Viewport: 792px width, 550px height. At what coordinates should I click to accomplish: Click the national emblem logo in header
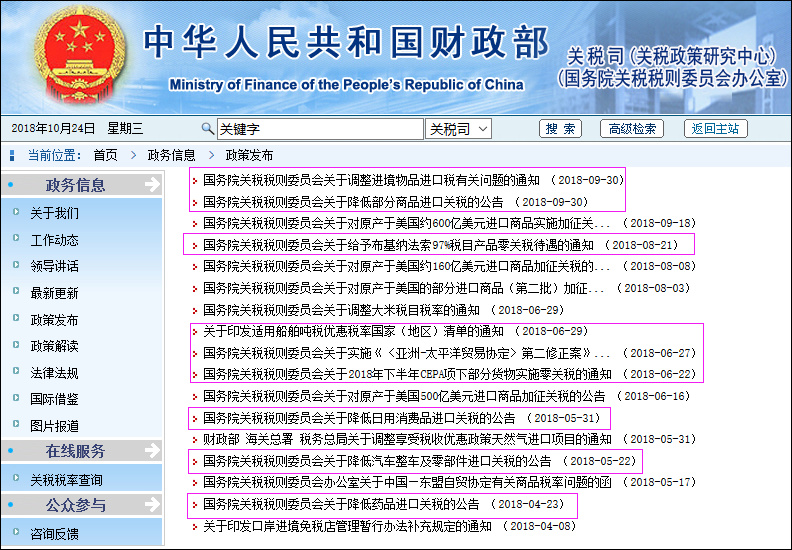coord(80,54)
